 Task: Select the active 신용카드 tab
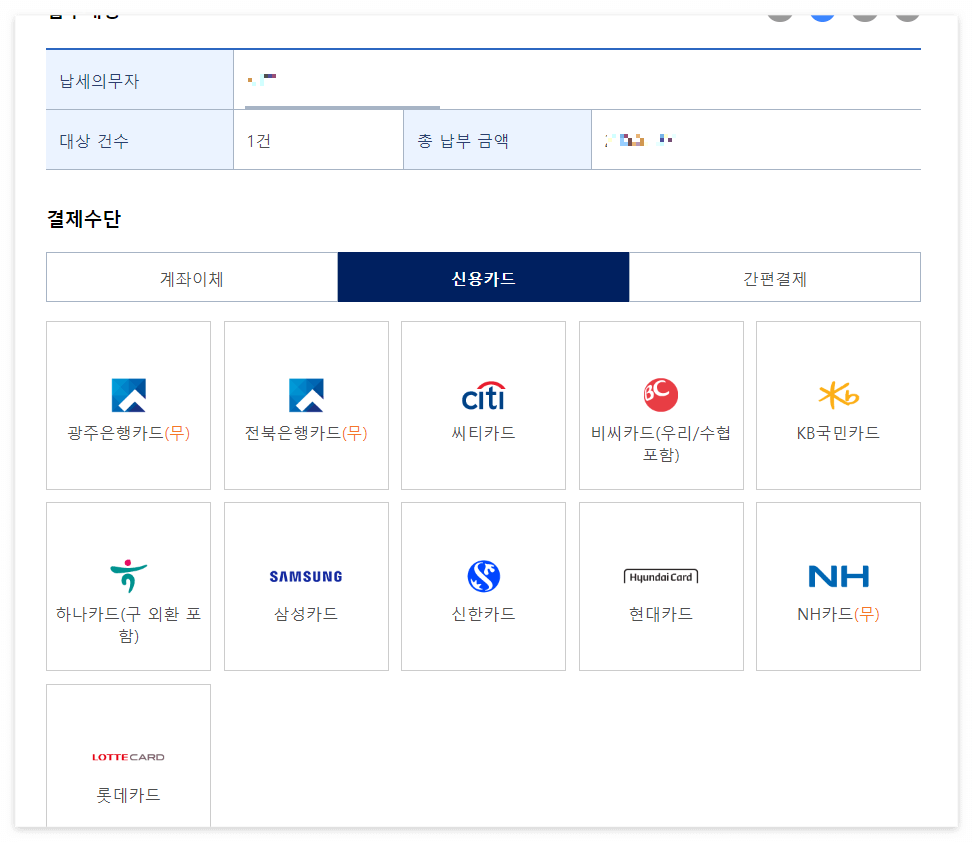point(483,276)
